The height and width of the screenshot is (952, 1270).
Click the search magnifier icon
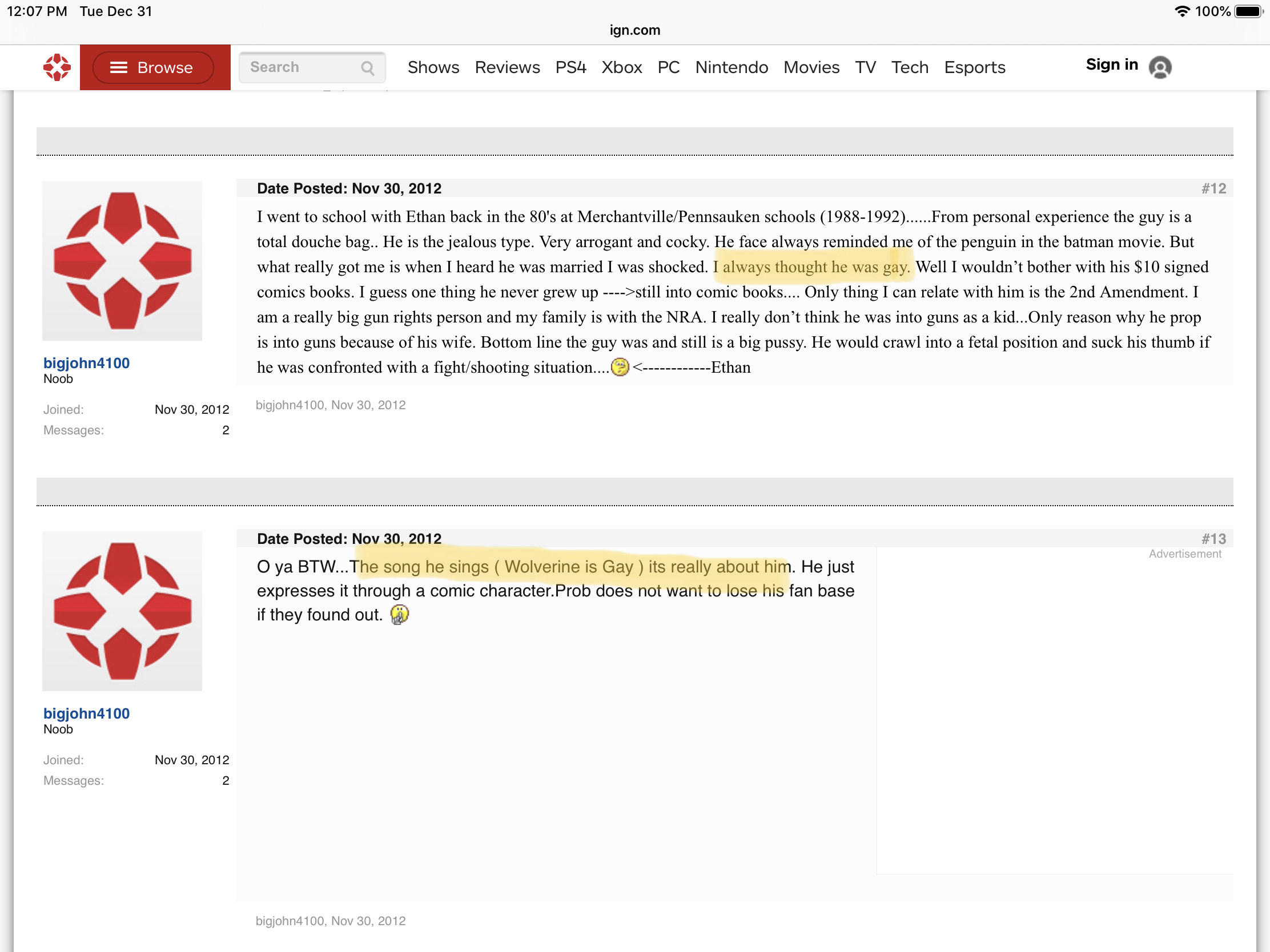point(367,68)
